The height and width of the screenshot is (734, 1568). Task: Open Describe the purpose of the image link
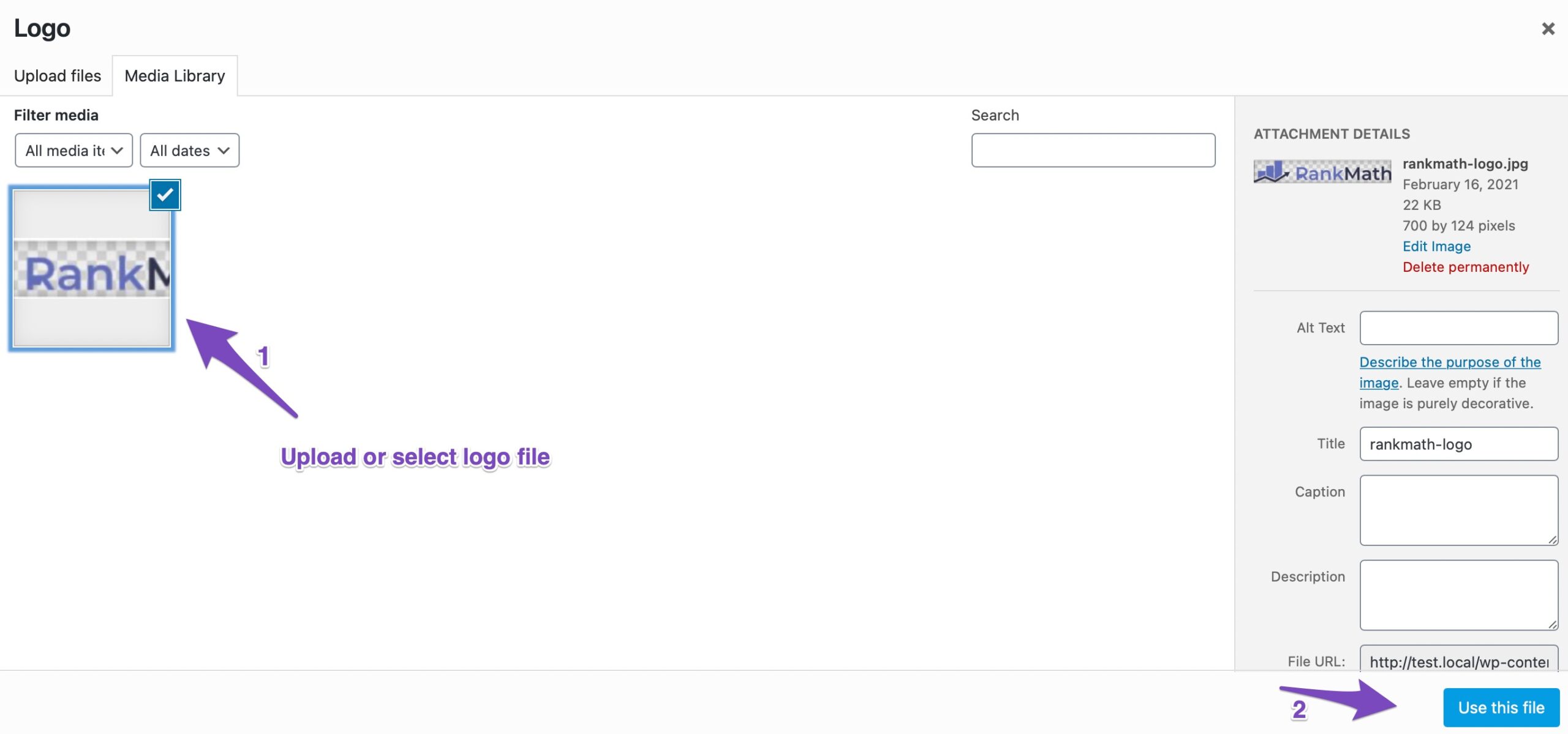tap(1450, 362)
